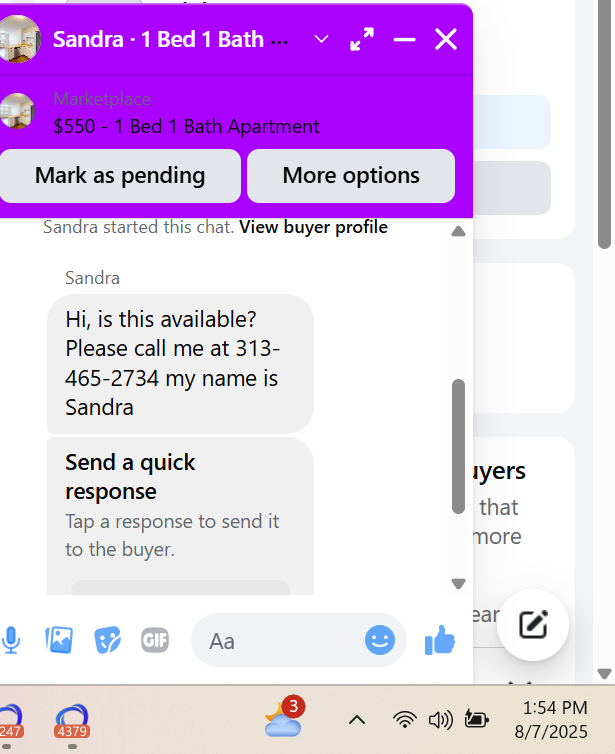Record a voice clip with microphone icon
615x754 pixels.
pos(11,640)
